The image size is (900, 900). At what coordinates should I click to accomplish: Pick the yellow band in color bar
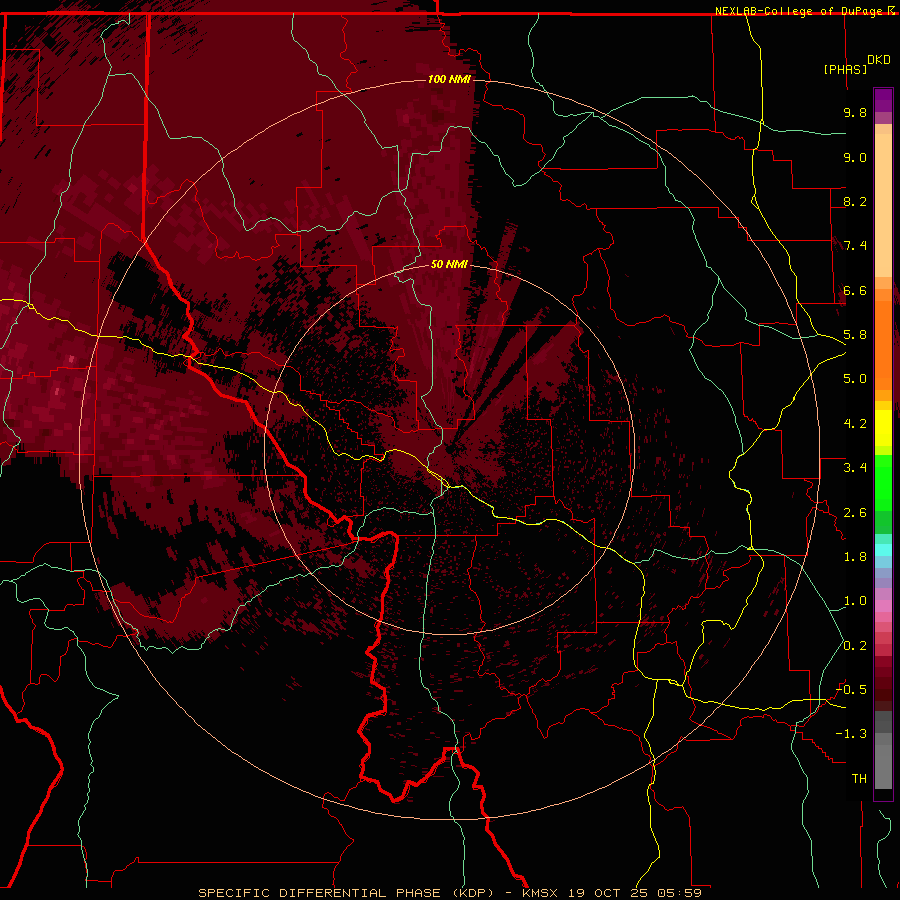click(883, 428)
